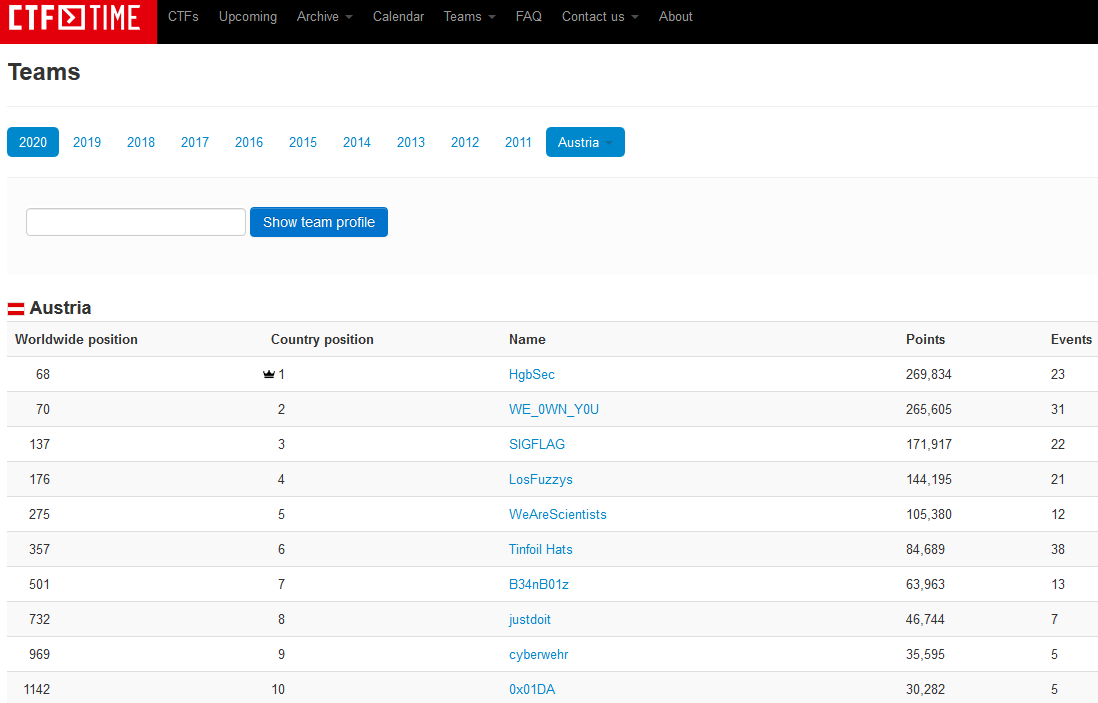Expand the Archive dropdown menu
1098x703 pixels.
click(x=324, y=16)
